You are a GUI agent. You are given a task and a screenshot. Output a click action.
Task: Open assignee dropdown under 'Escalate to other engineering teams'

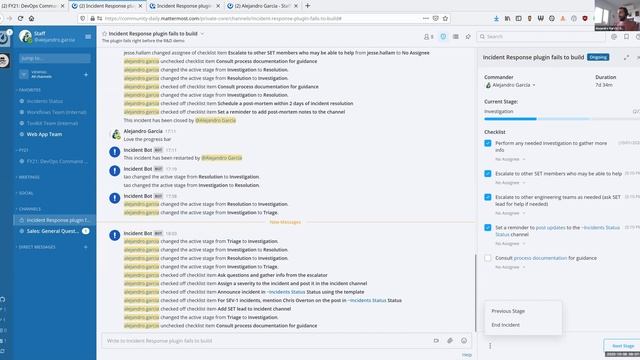click(x=510, y=213)
